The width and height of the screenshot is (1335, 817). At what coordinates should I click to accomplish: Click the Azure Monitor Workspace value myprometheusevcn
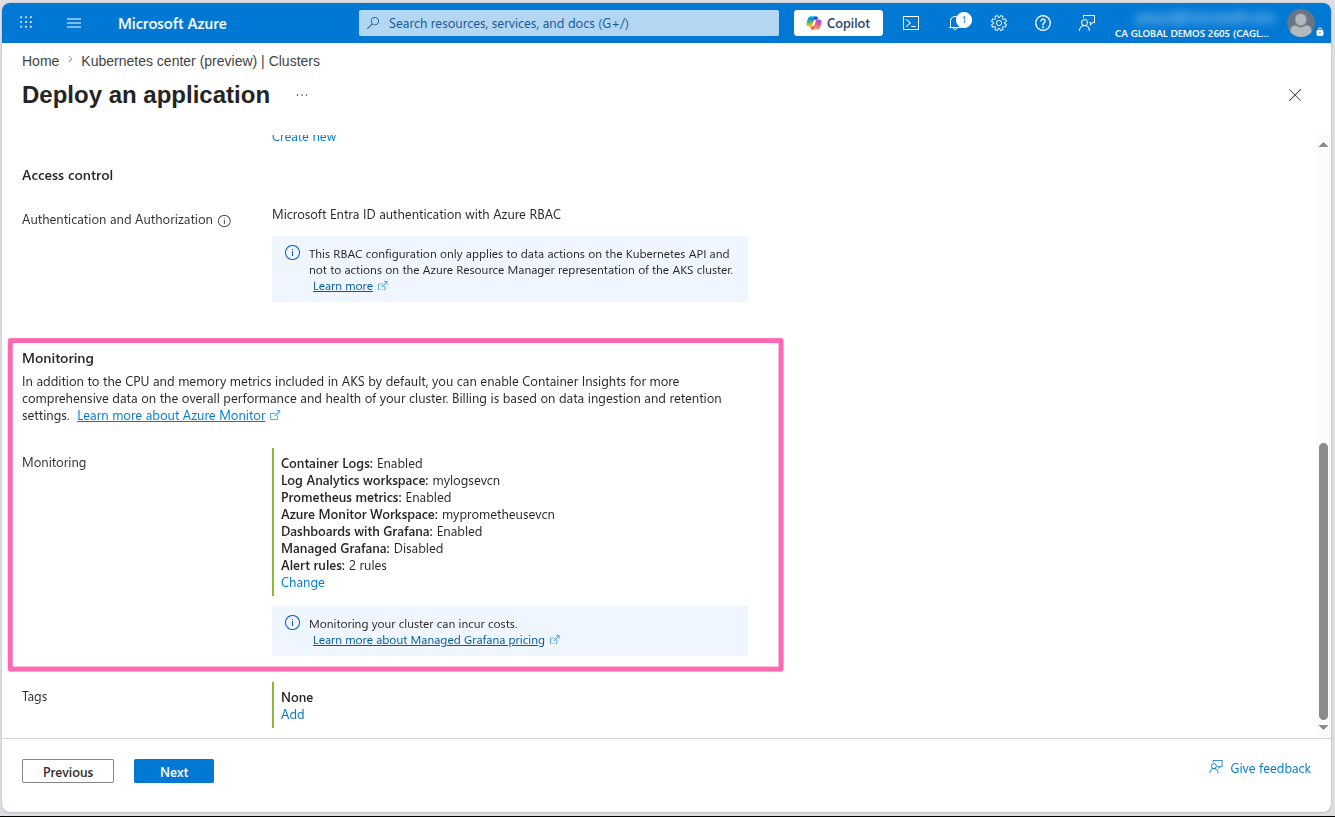click(x=498, y=514)
